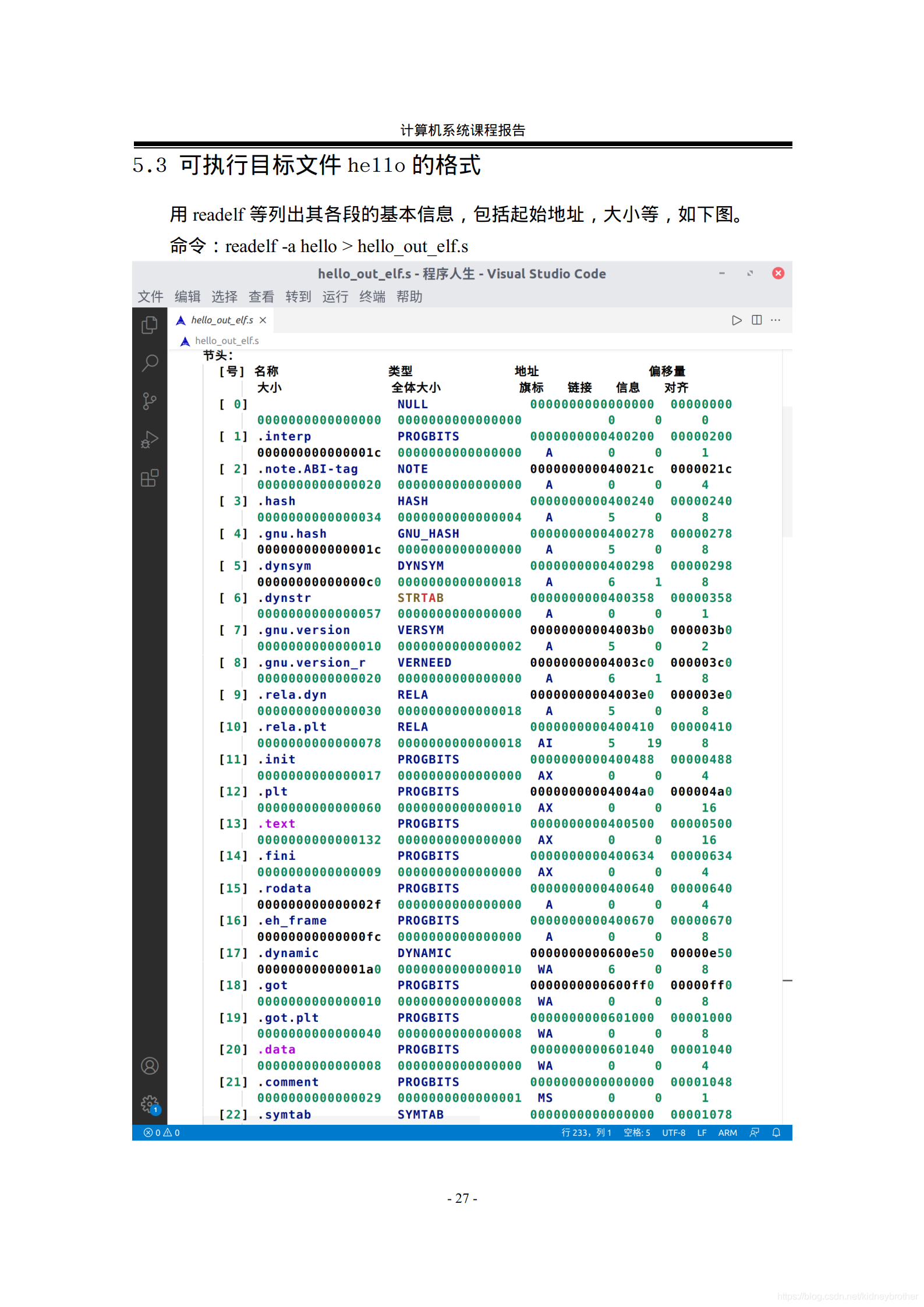924x1307 pixels.
Task: Open the 终端 menu
Action: 372,297
